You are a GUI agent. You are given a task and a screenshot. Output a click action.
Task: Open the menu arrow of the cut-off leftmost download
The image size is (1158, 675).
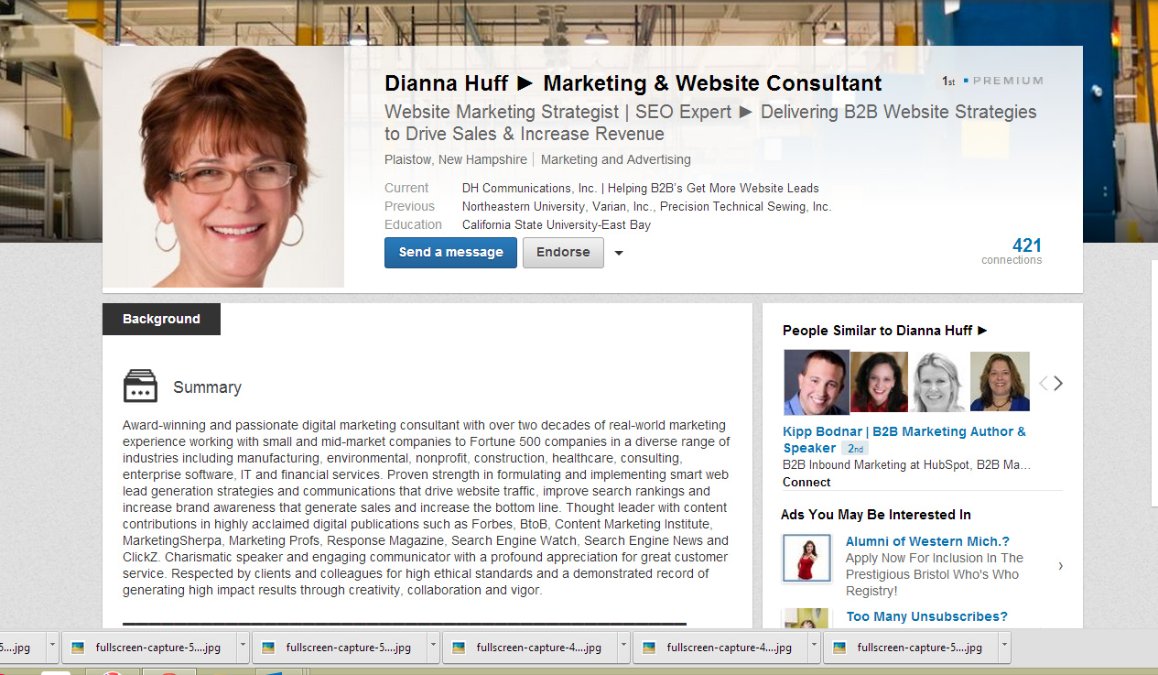pos(52,645)
